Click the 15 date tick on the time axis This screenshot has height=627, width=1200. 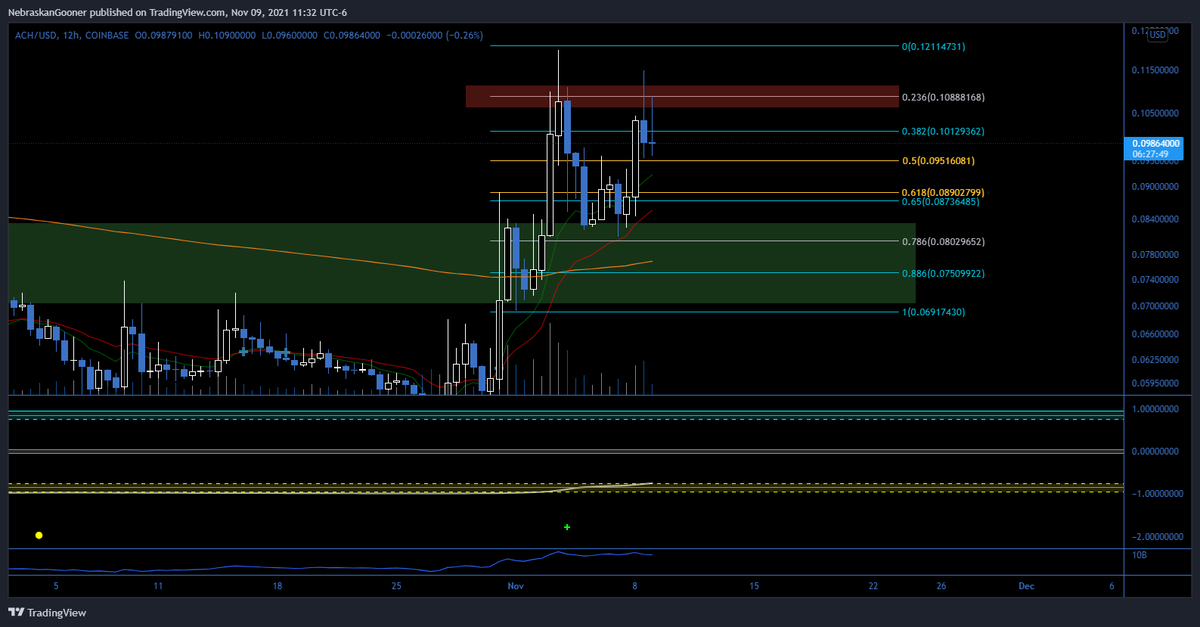pos(754,585)
